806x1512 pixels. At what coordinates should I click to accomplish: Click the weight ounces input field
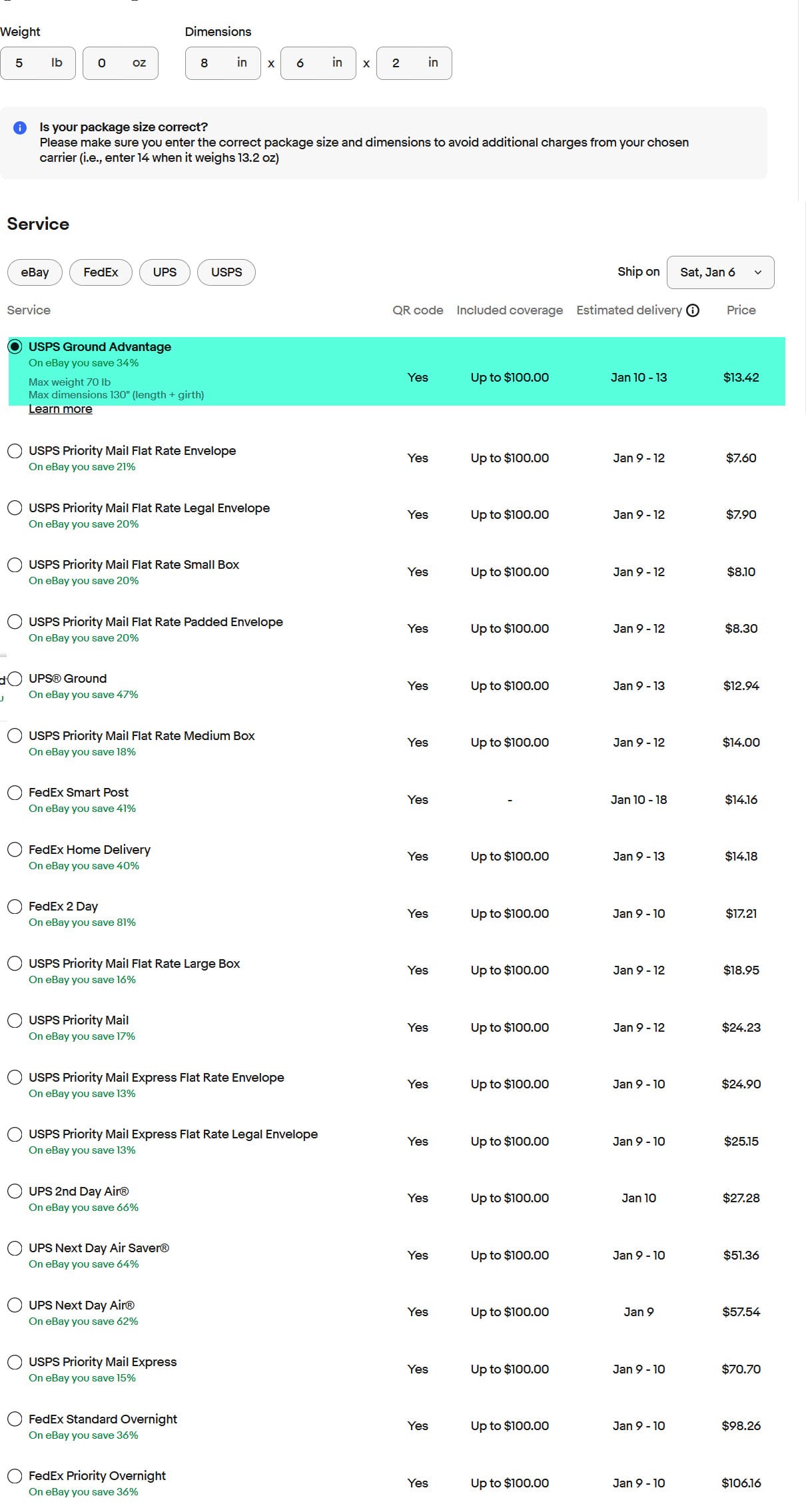click(x=121, y=63)
